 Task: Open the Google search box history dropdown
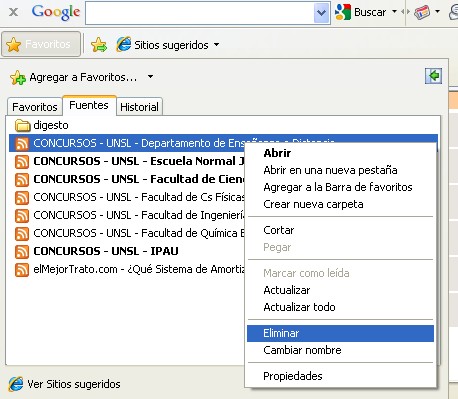(x=321, y=13)
